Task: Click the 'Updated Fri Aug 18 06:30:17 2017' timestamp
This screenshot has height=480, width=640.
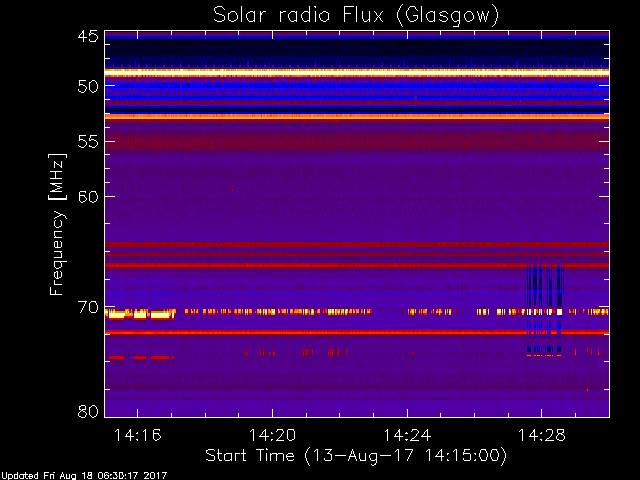Action: coord(84,476)
